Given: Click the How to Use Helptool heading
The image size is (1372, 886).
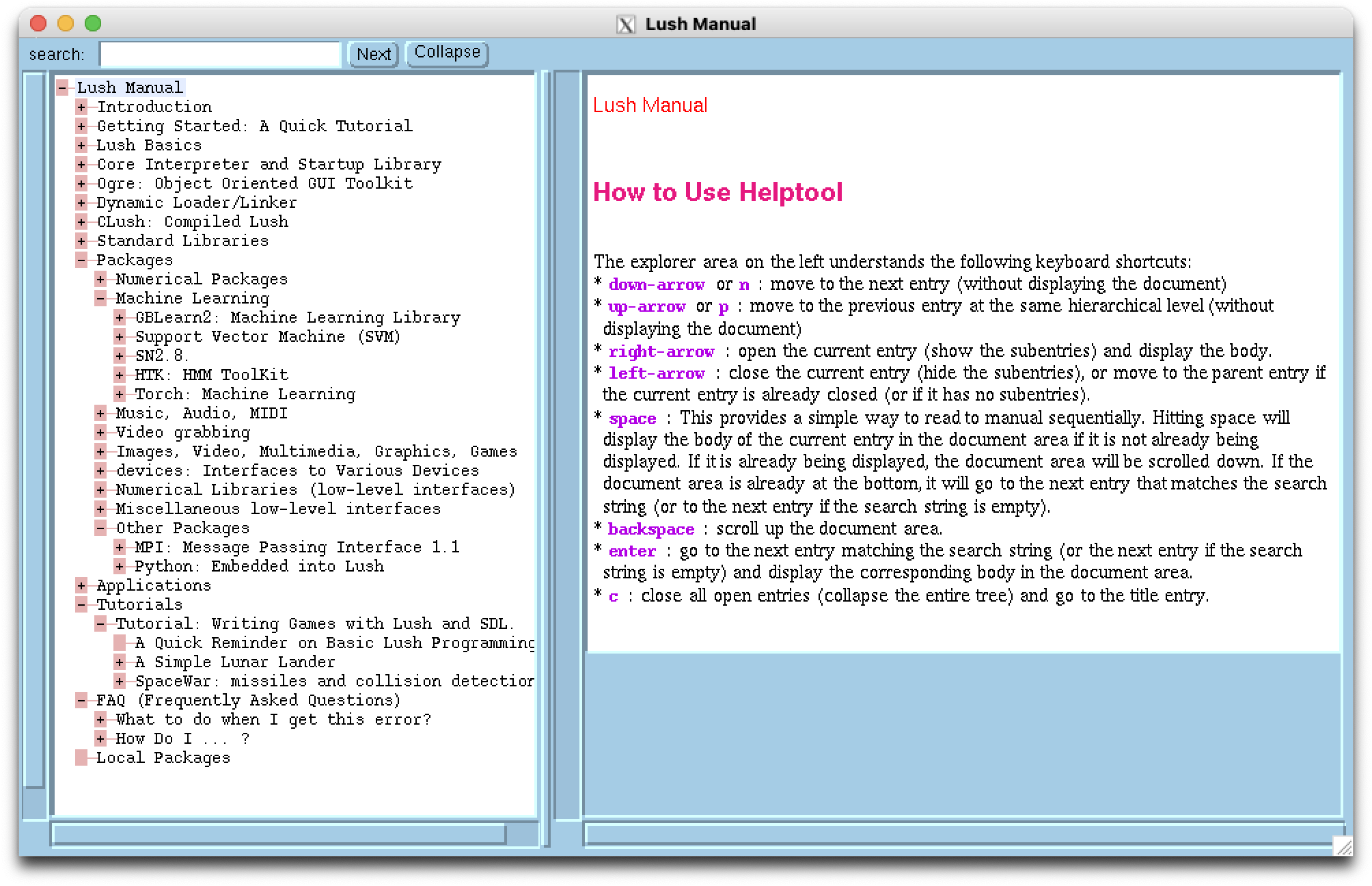Looking at the screenshot, I should tap(717, 192).
